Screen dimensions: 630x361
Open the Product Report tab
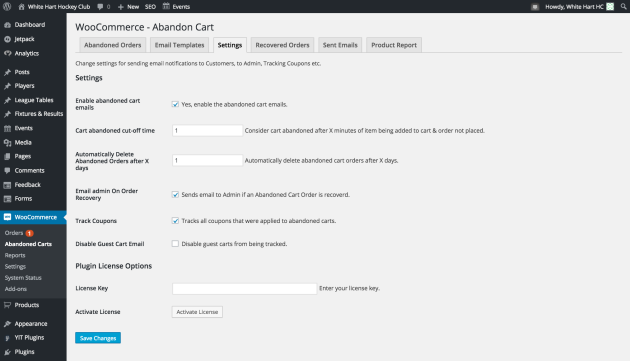pyautogui.click(x=394, y=45)
